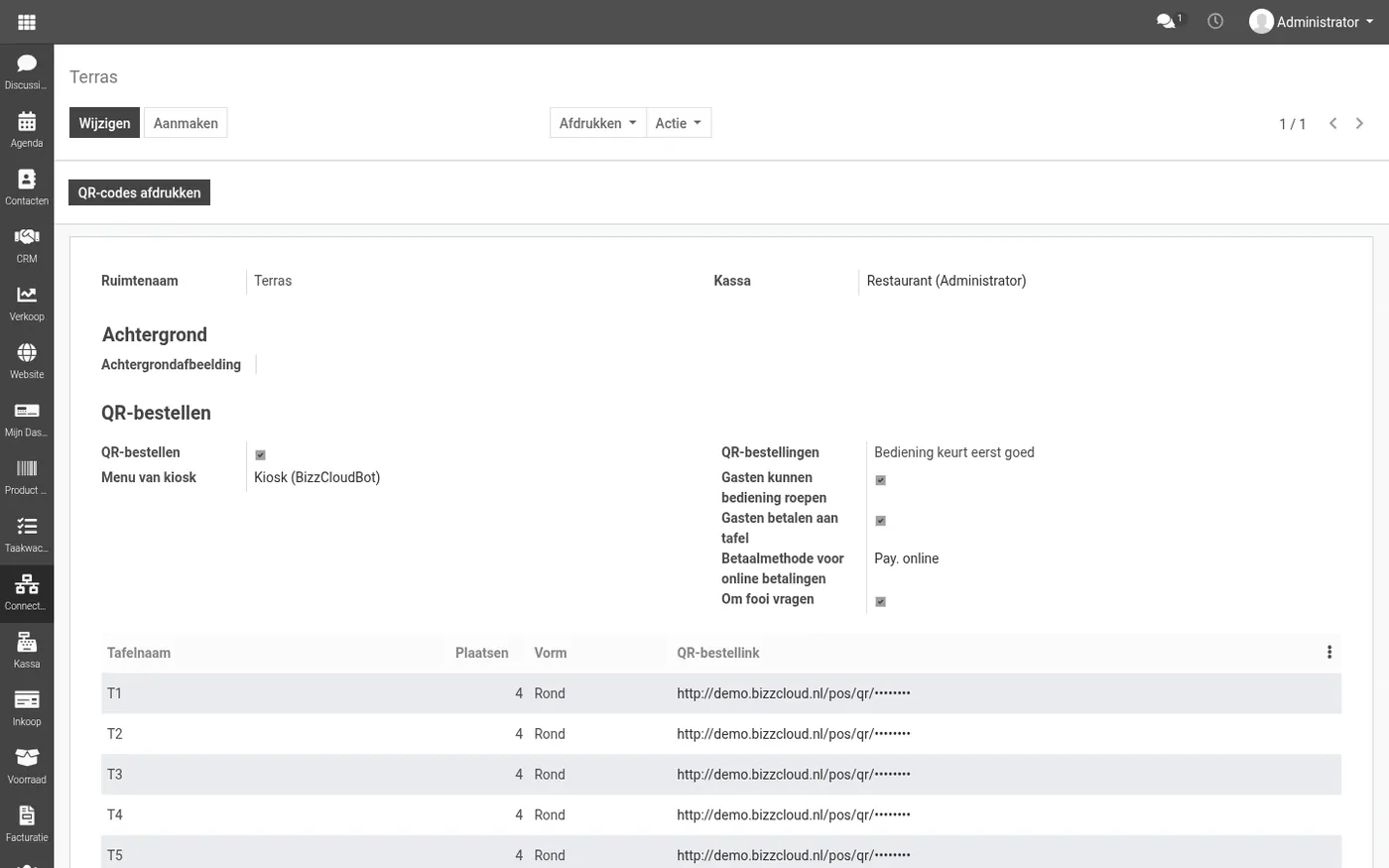Go to the next record arrow
The width and height of the screenshot is (1389, 868).
click(x=1359, y=123)
